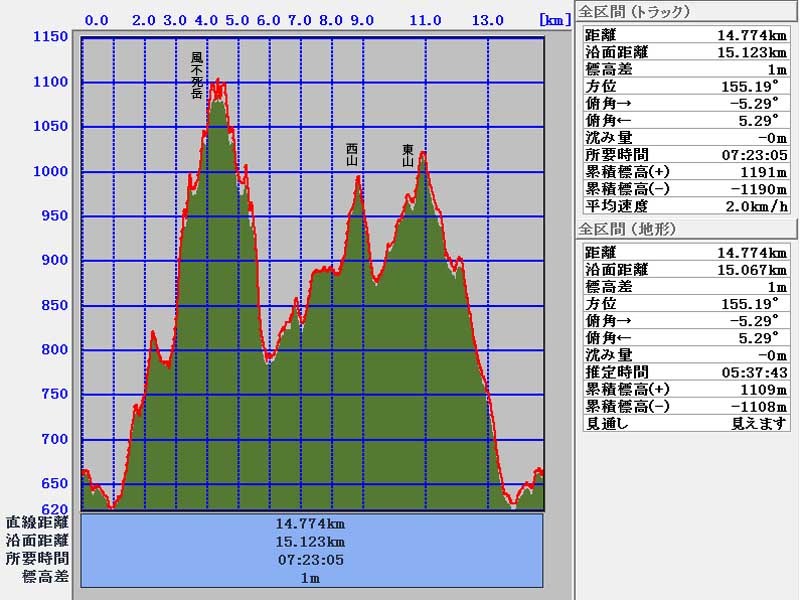800x600 pixels.
Task: Click the 風不死岳 peak label on the chart
Action: [x=197, y=75]
